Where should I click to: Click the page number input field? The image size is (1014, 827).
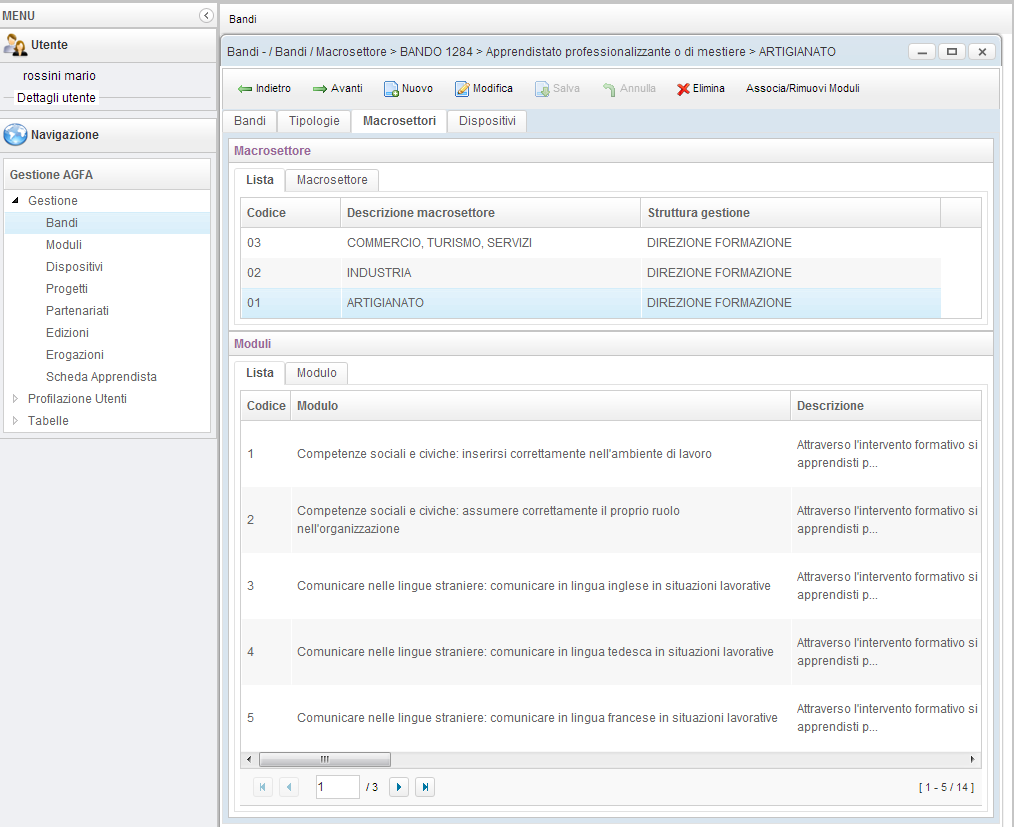point(337,787)
